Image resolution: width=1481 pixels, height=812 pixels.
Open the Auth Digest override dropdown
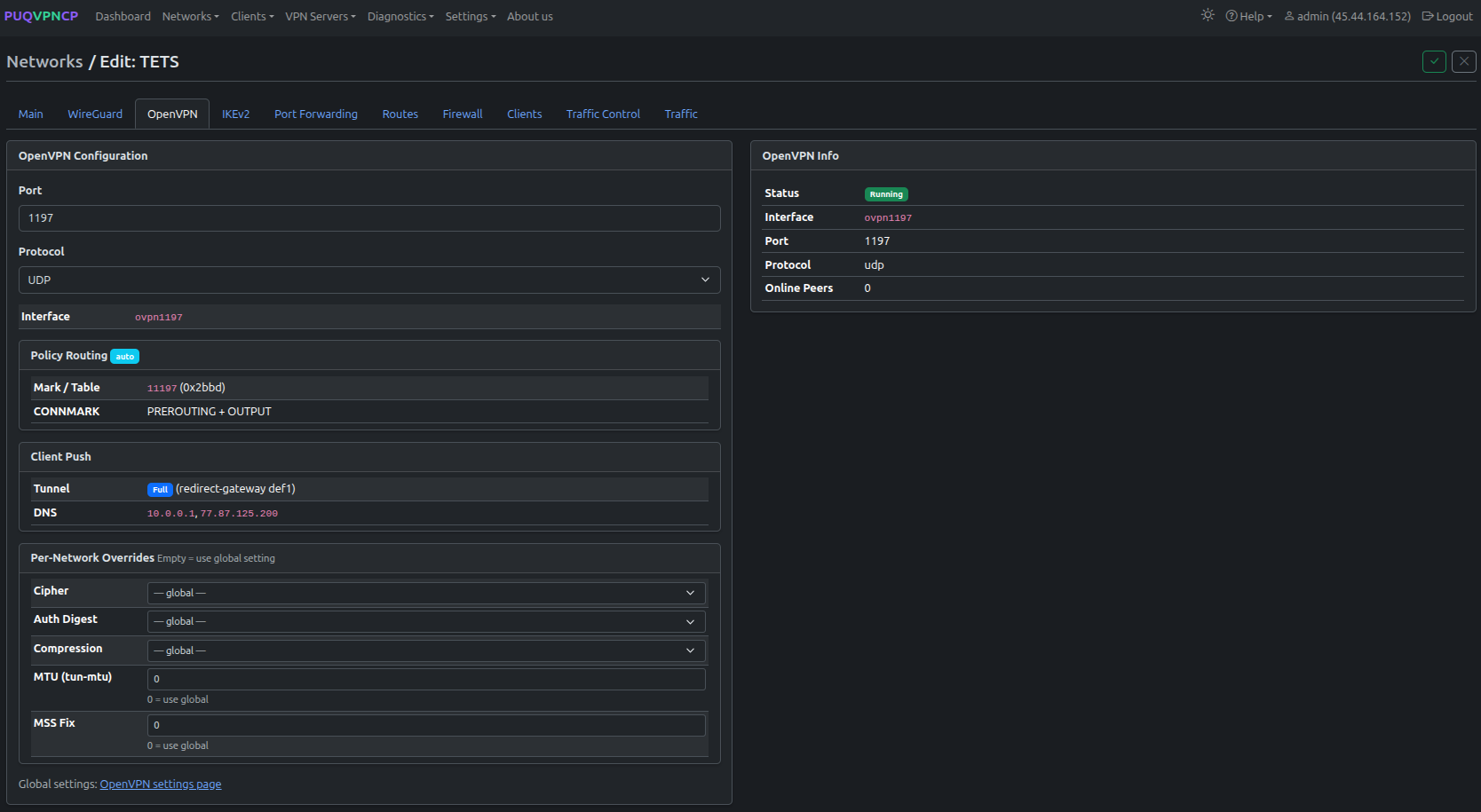tap(426, 621)
